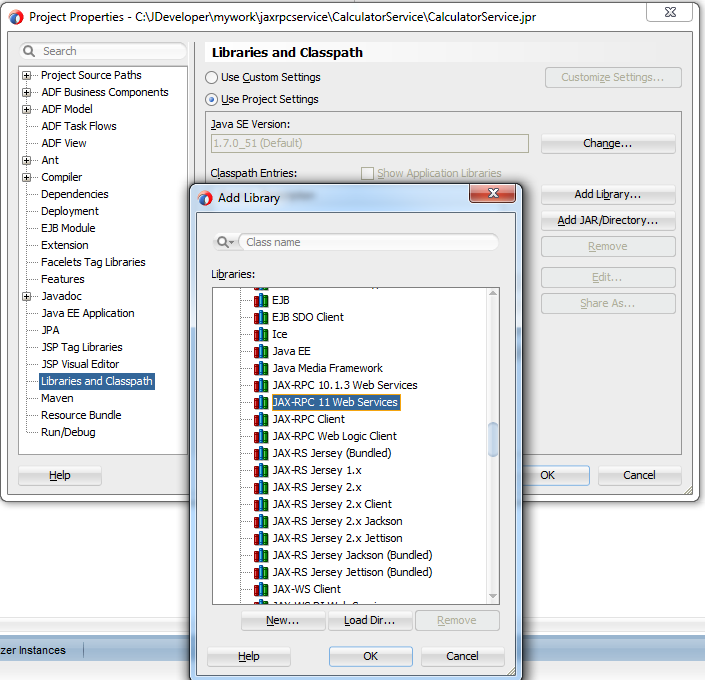Click the JDeveloper icon in Project Properties title
705x680 pixels.
point(16,17)
